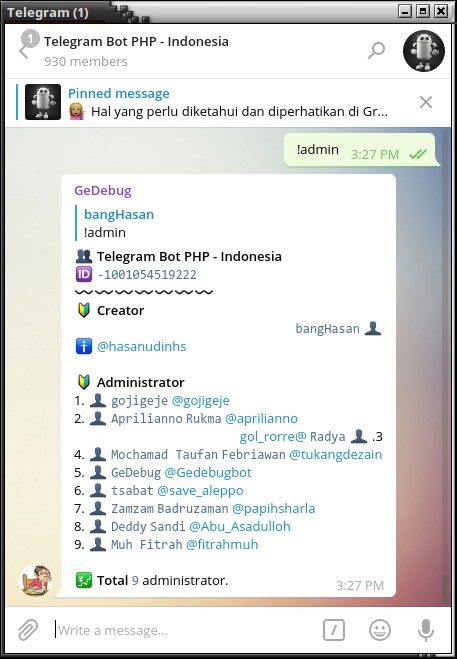This screenshot has height=659, width=457.
Task: Click Creator heading text
Action: coord(121,311)
